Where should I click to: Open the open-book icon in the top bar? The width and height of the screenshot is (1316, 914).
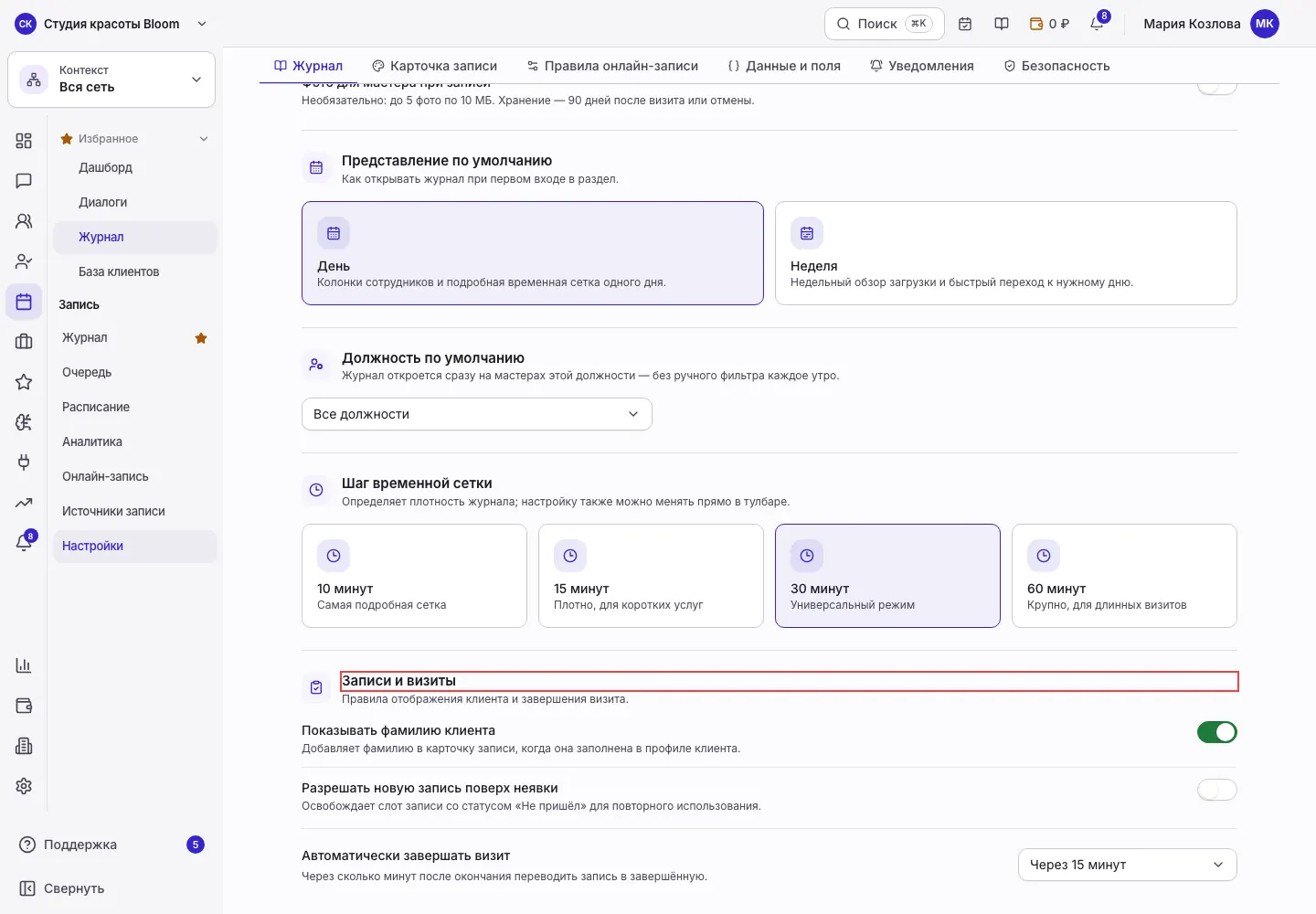click(x=1002, y=24)
